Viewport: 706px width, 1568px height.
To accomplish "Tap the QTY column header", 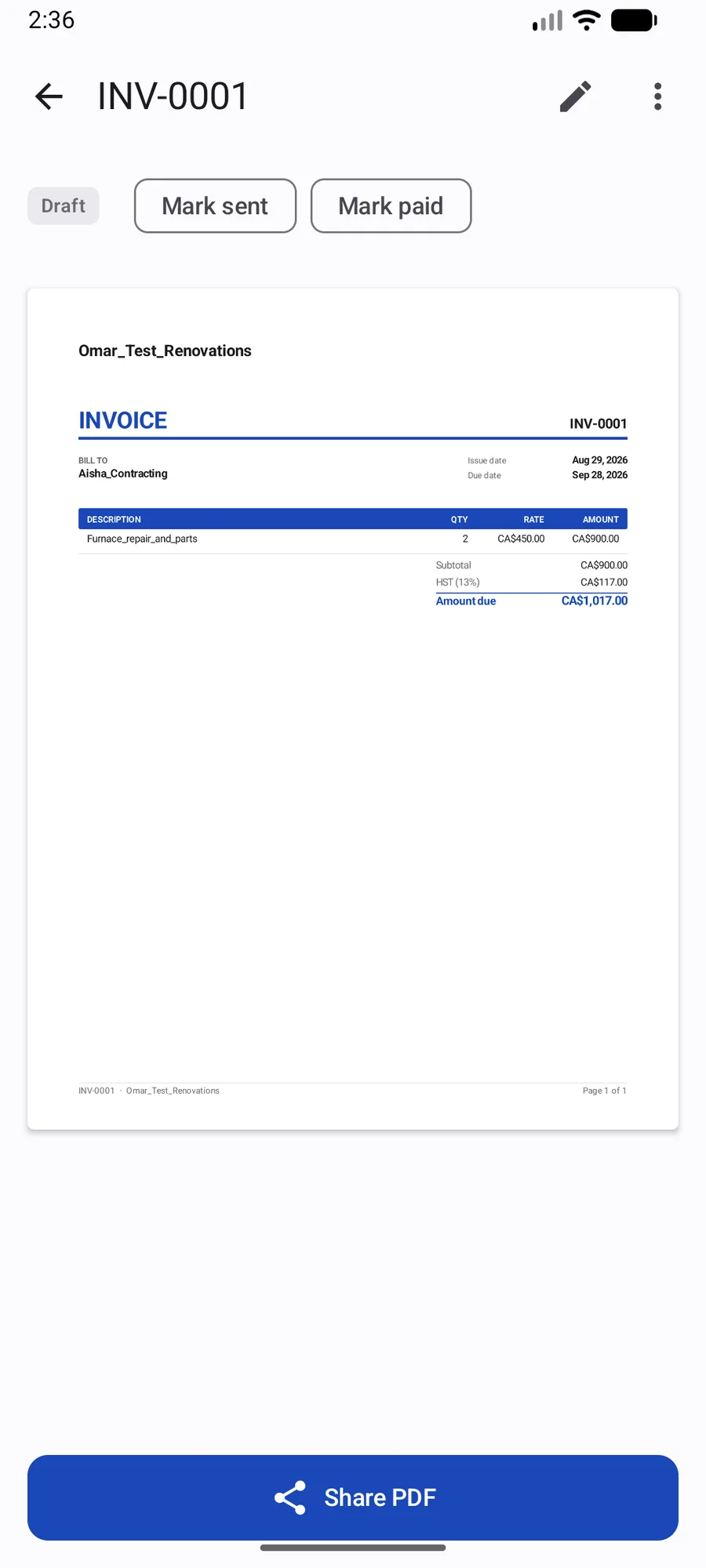I will click(459, 519).
